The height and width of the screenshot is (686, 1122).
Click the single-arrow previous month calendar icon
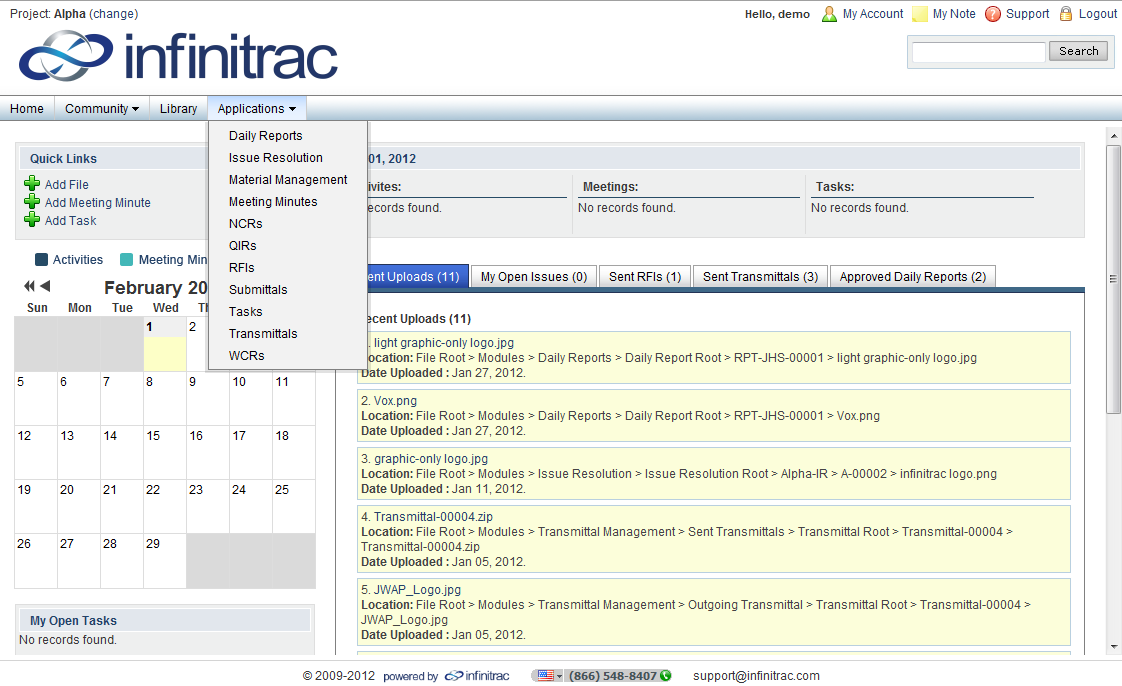[x=45, y=286]
